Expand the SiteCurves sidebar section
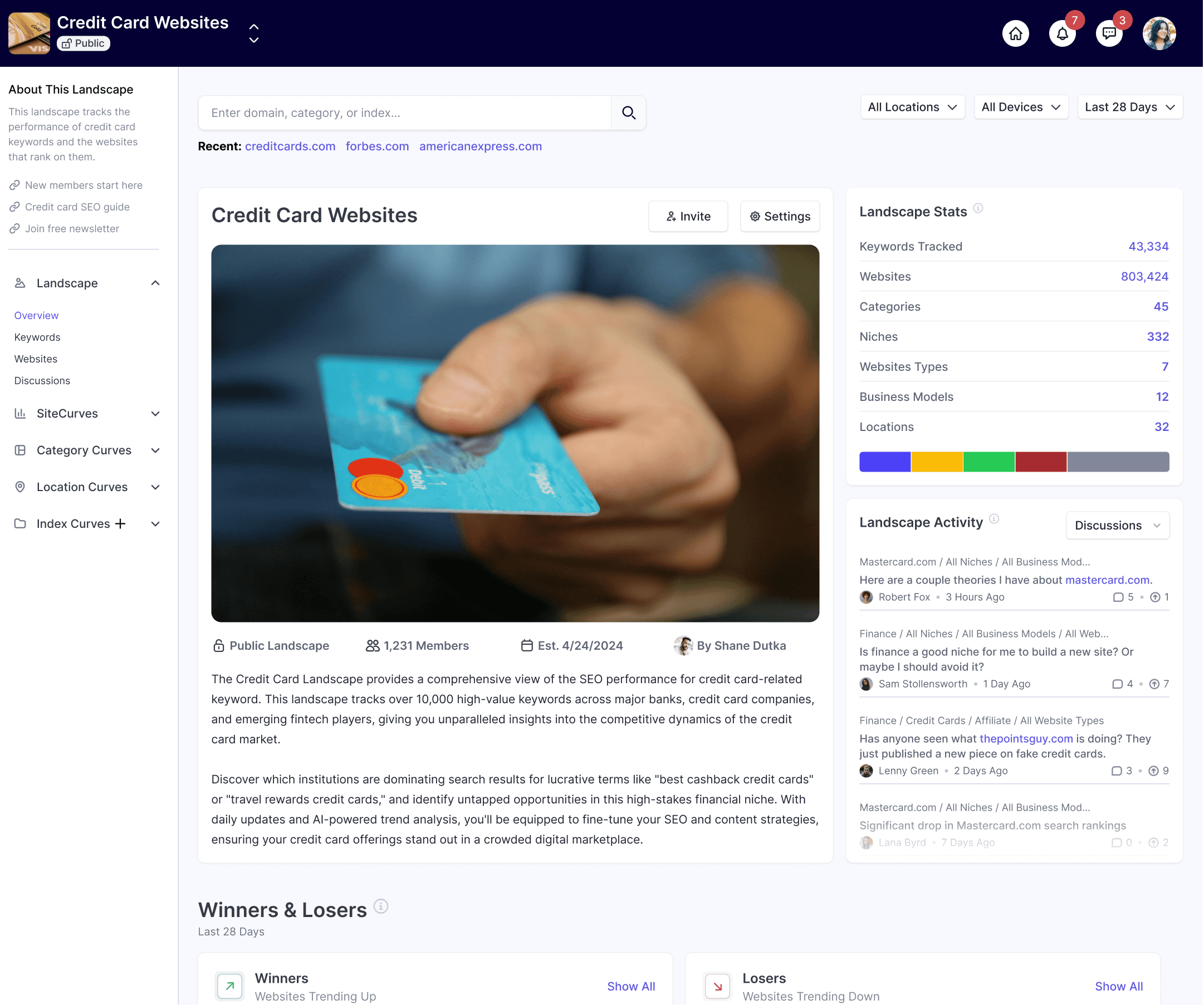This screenshot has width=1204, height=1005. (155, 414)
